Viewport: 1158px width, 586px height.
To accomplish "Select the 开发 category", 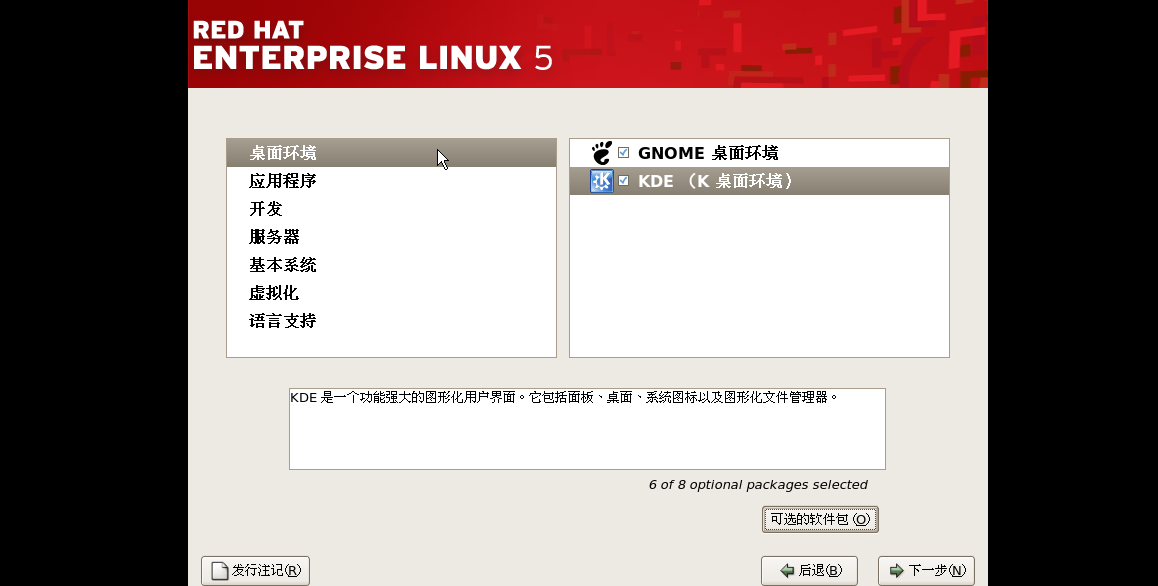I will 265,209.
